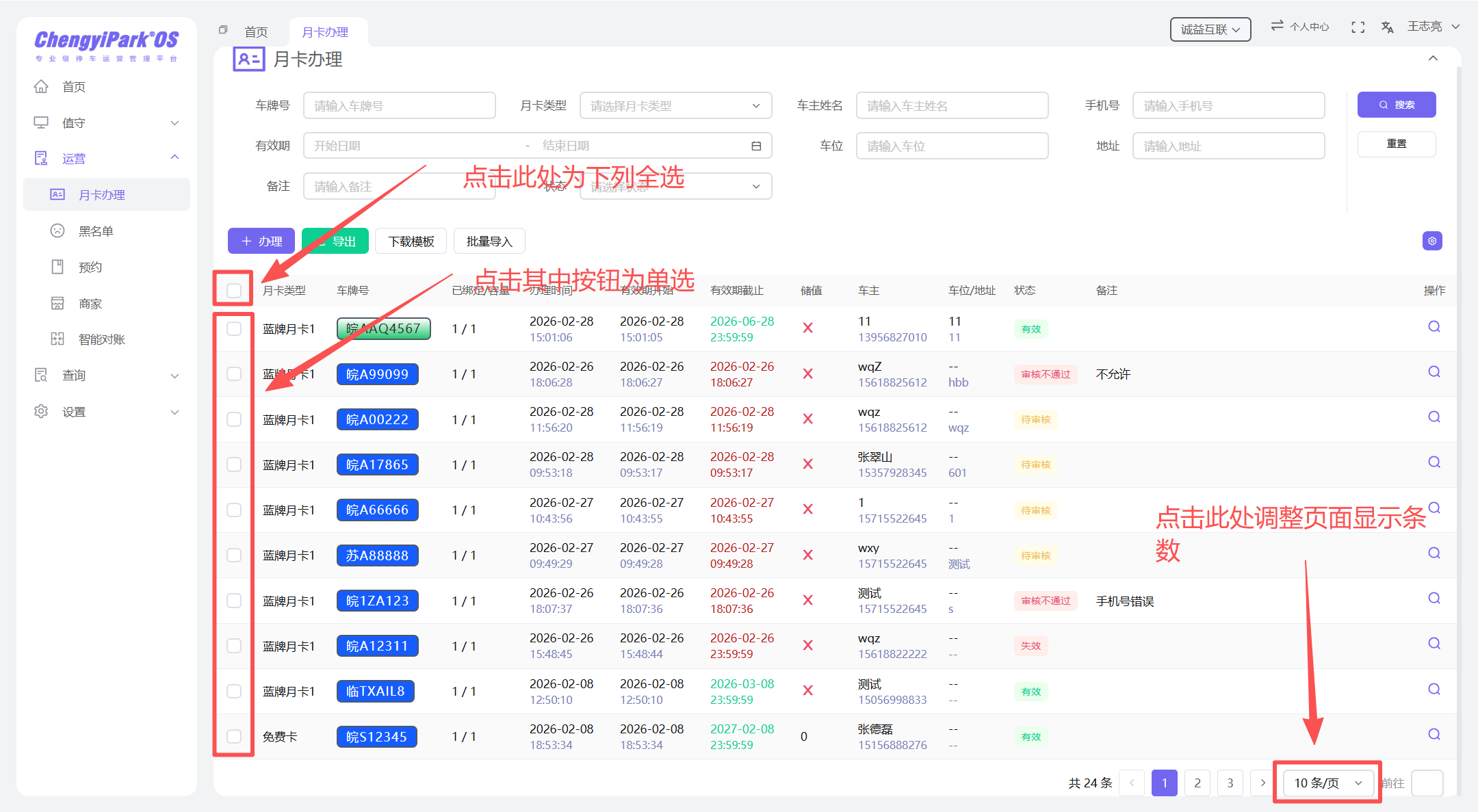Viewport: 1478px width, 812px height.
Task: Open the 月卡类型 dropdown selector
Action: [675, 105]
